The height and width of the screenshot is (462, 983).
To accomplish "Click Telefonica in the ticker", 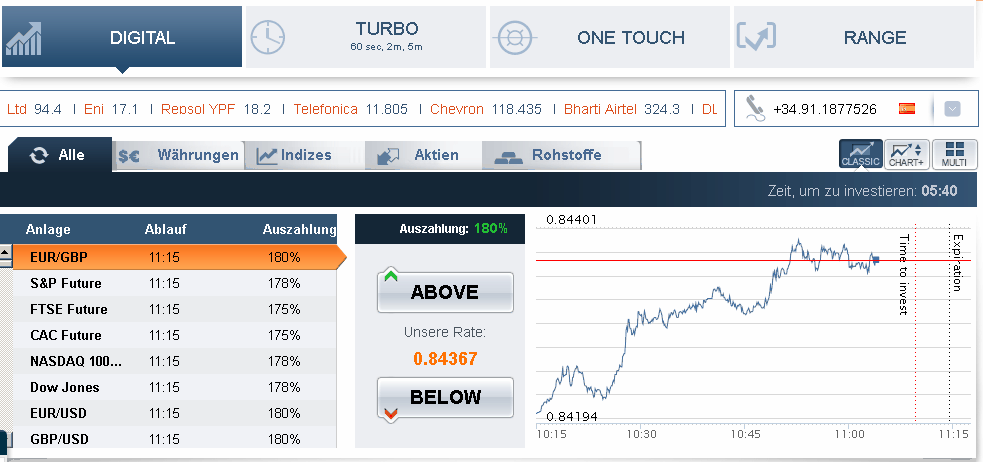I will [325, 109].
